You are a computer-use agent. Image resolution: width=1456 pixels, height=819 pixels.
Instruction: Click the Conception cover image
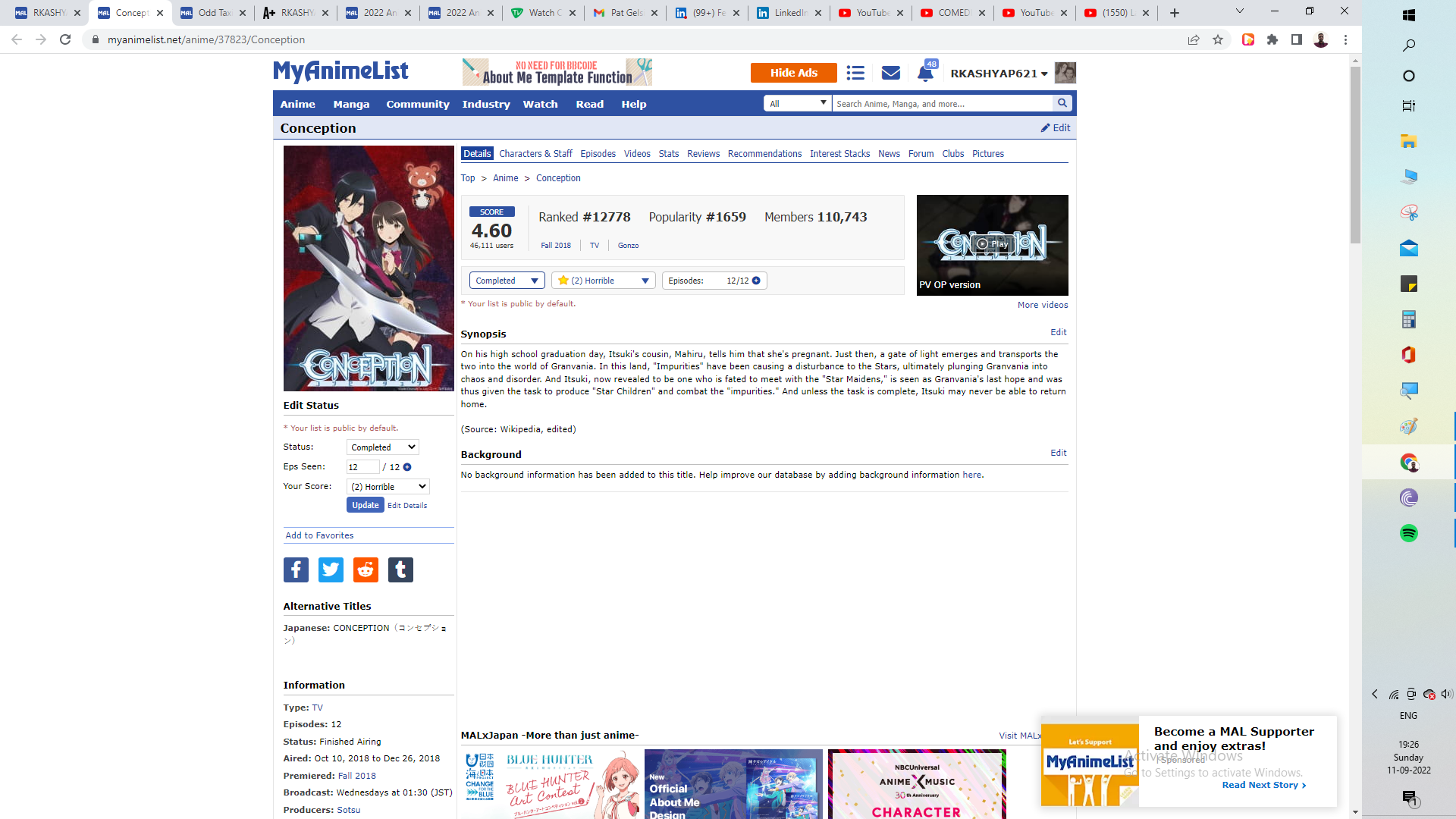pyautogui.click(x=369, y=268)
